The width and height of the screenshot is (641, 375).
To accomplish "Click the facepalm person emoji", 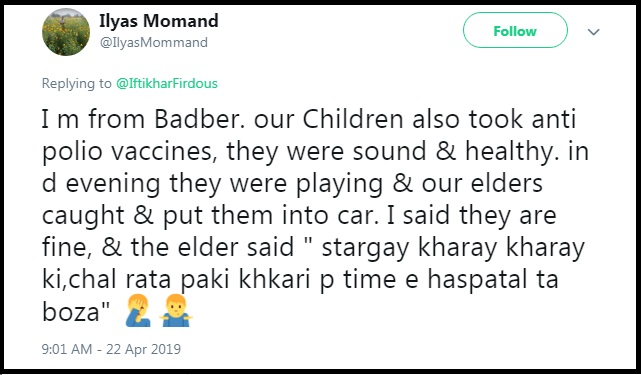I will (139, 311).
